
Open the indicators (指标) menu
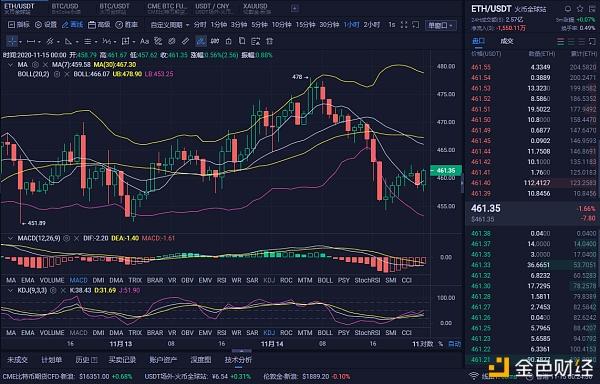tap(18, 24)
